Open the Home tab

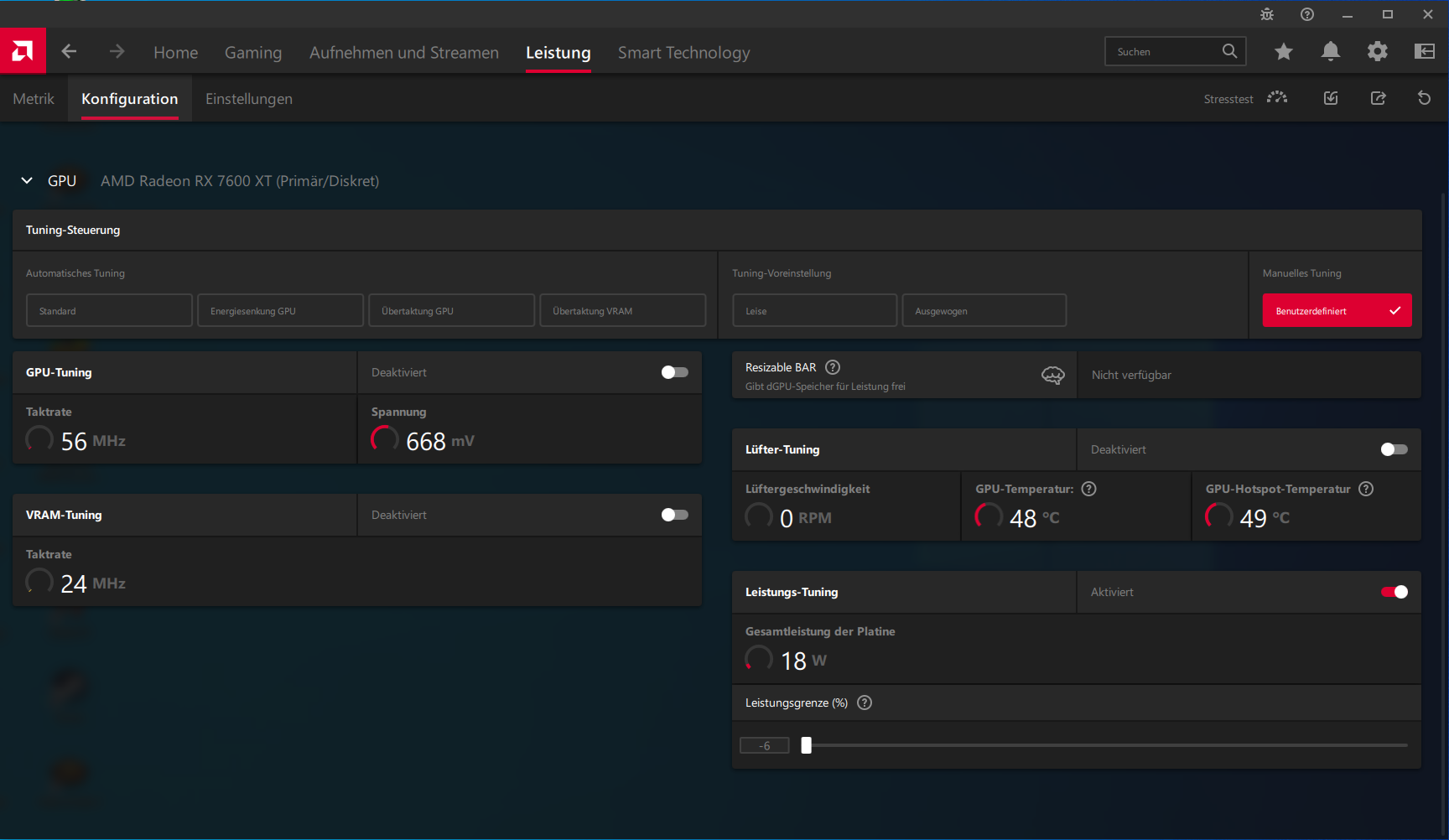(x=176, y=52)
